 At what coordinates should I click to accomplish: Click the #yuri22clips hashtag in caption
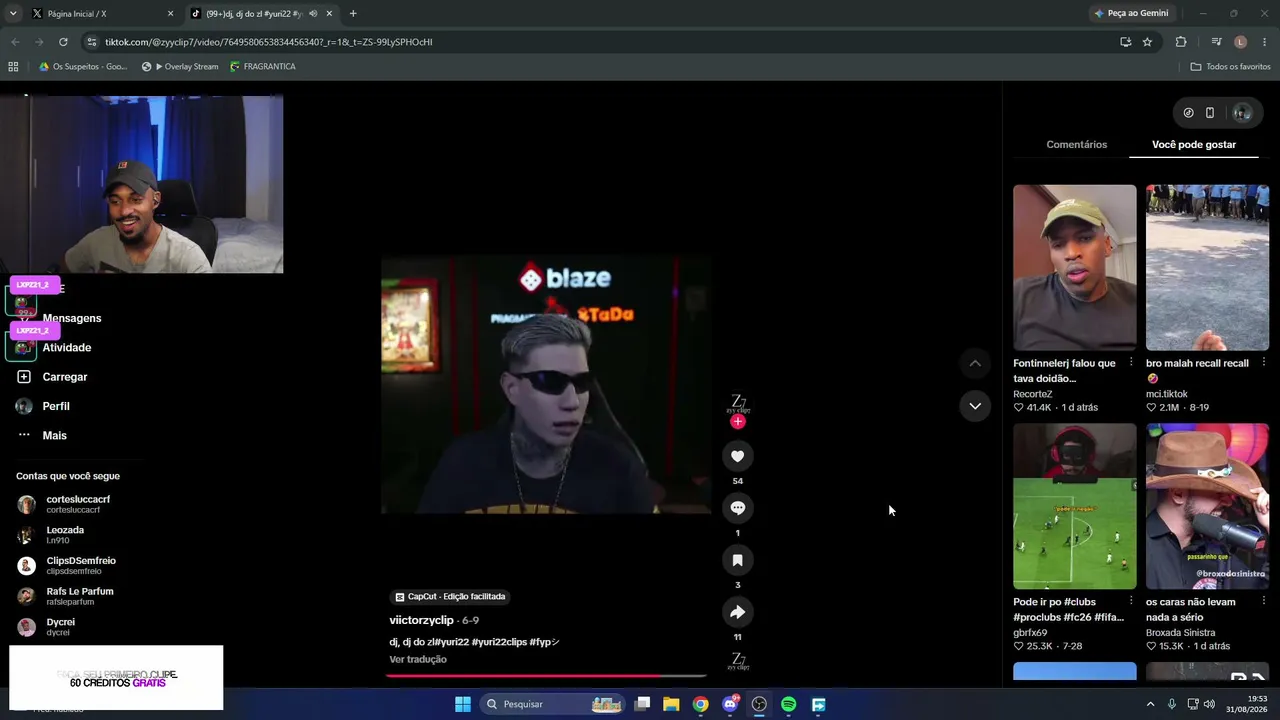click(x=499, y=642)
